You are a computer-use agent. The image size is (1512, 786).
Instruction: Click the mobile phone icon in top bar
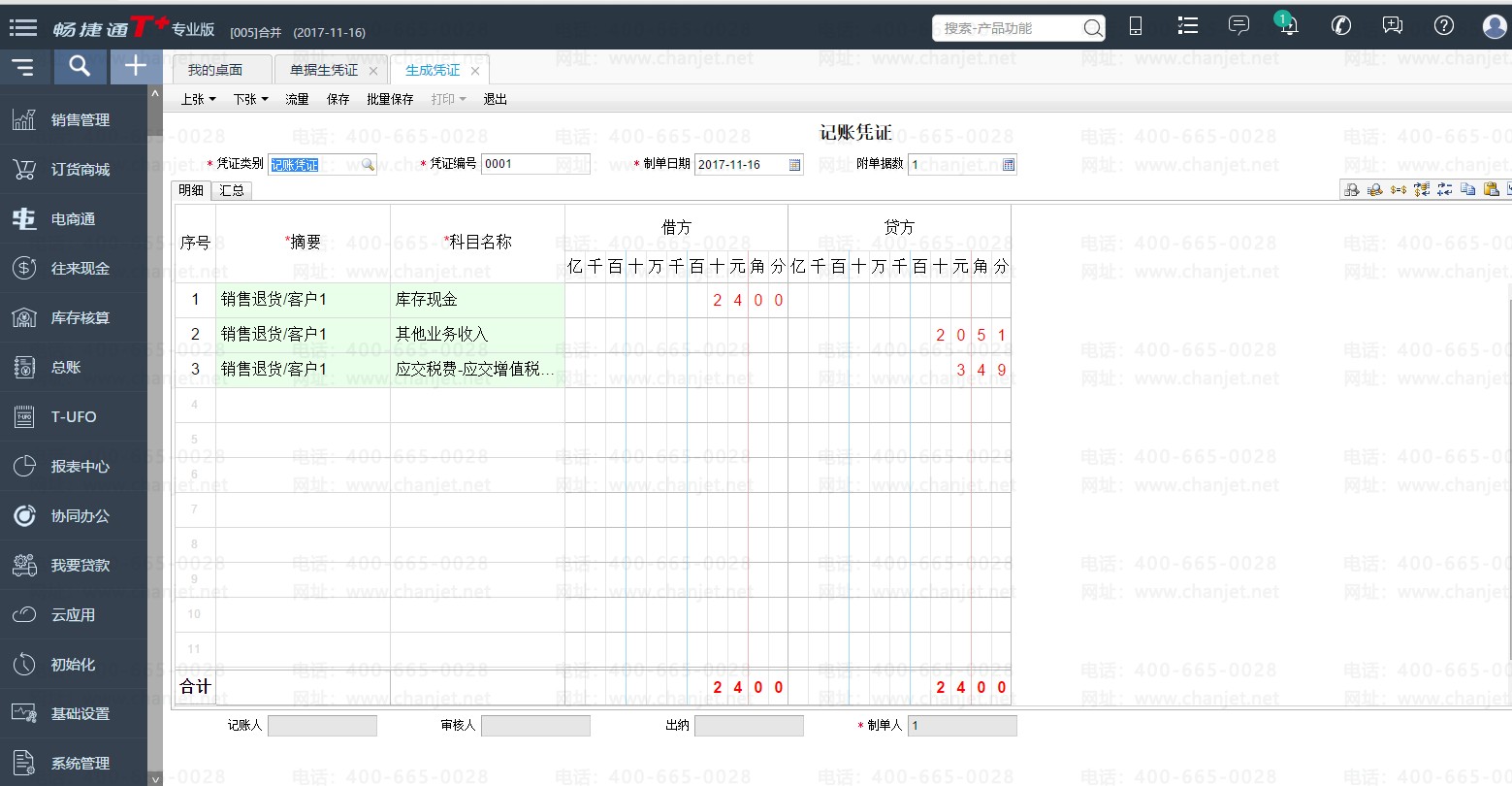(1136, 27)
